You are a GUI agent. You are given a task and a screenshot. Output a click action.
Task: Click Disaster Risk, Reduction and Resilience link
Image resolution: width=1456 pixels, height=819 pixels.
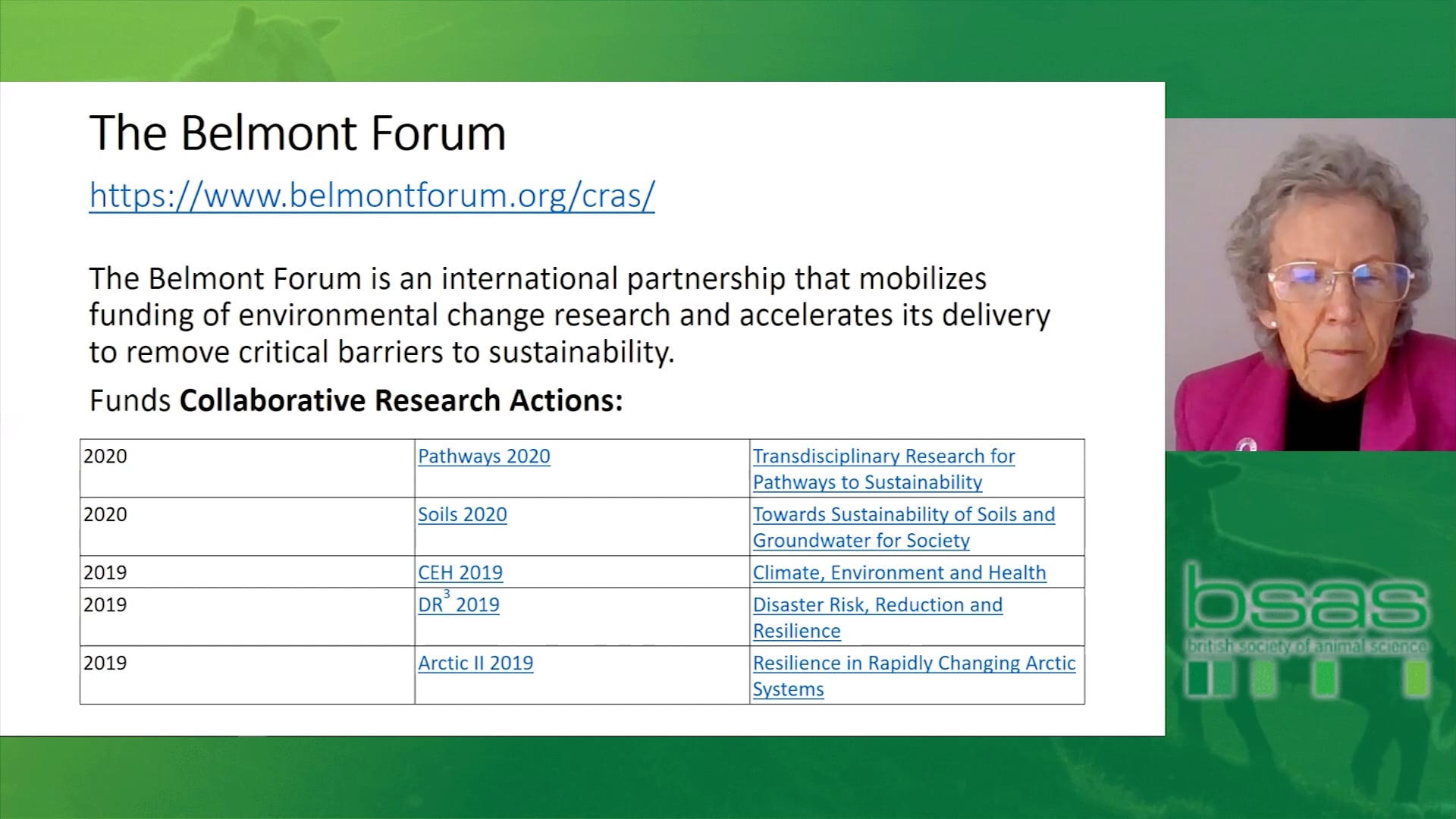point(877,605)
